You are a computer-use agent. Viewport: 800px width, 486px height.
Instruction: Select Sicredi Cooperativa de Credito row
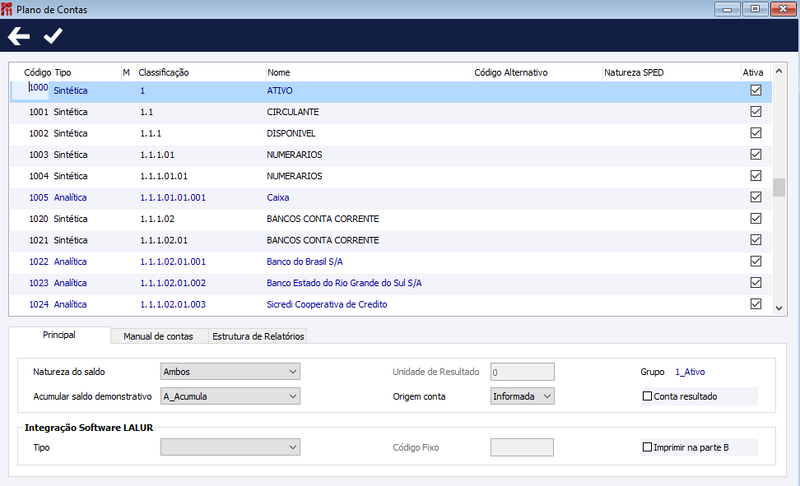pyautogui.click(x=391, y=304)
